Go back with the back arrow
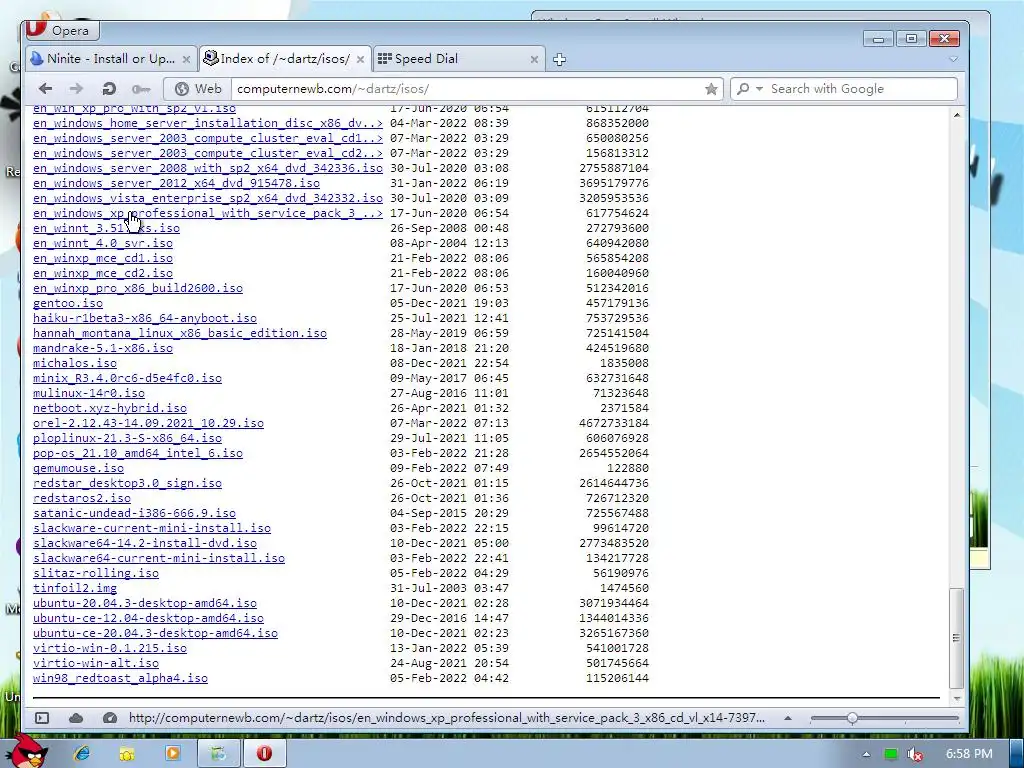 point(45,89)
